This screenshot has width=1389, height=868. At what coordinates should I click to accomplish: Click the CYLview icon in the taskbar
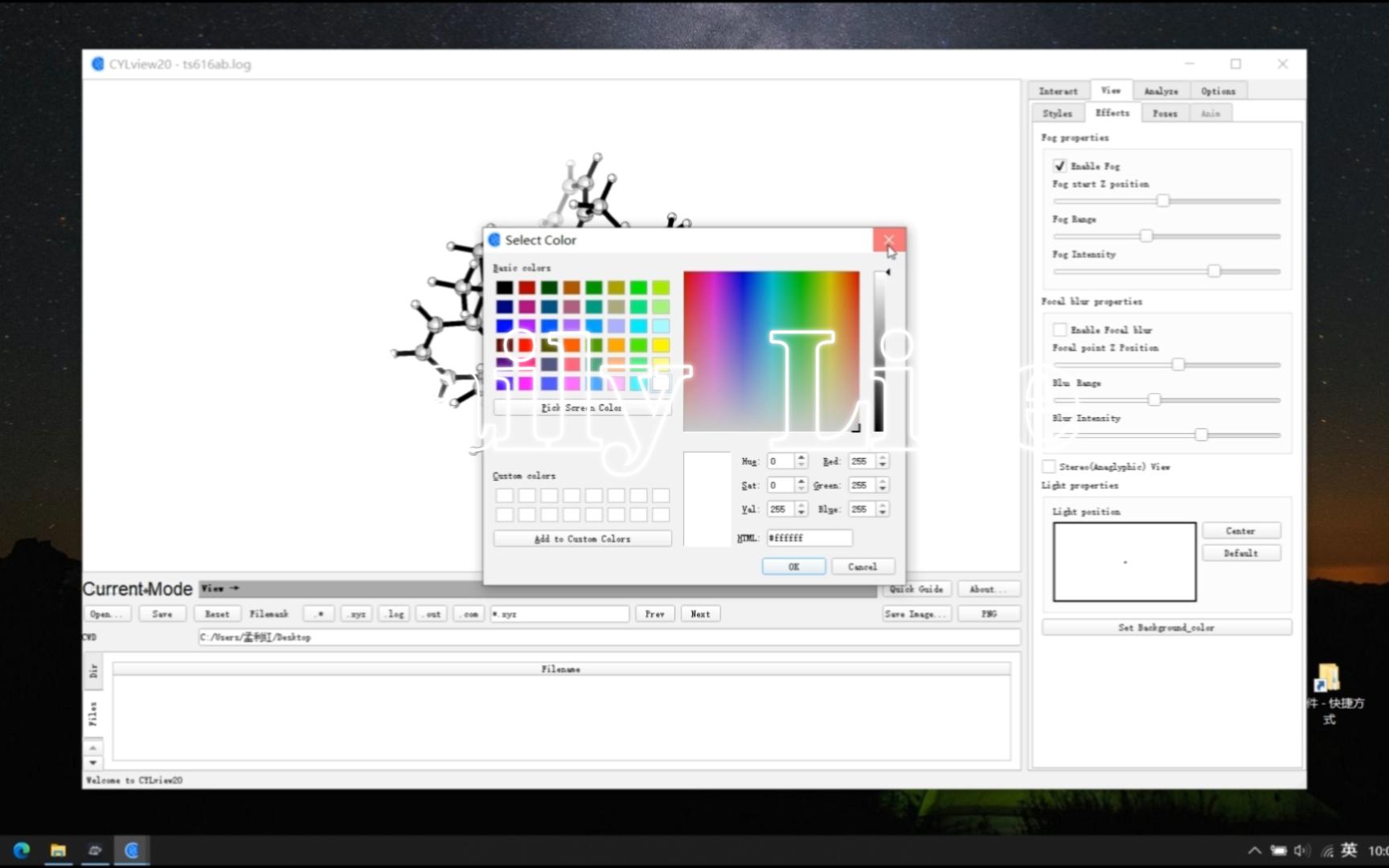(132, 850)
